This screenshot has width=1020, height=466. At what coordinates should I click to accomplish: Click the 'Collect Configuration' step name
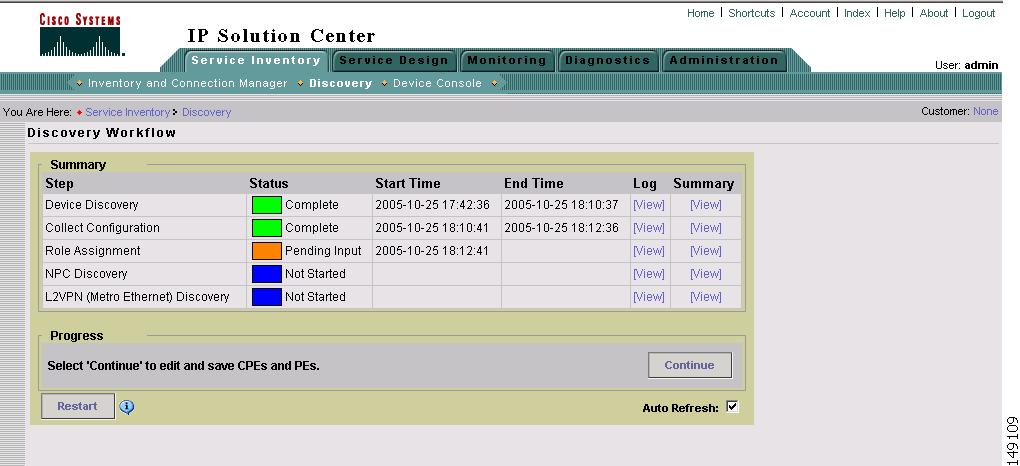pos(102,228)
